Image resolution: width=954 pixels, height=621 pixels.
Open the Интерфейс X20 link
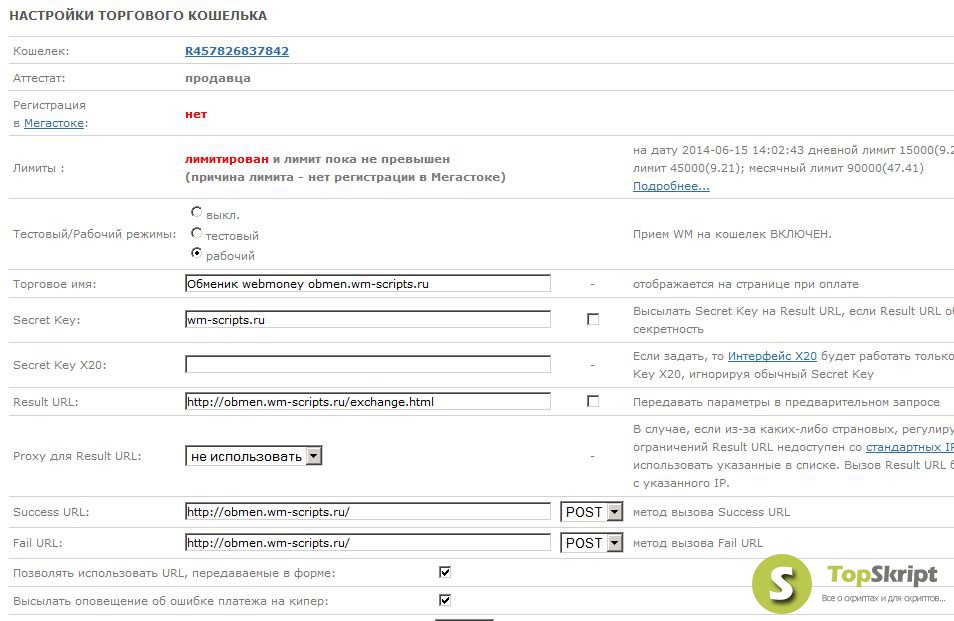772,356
